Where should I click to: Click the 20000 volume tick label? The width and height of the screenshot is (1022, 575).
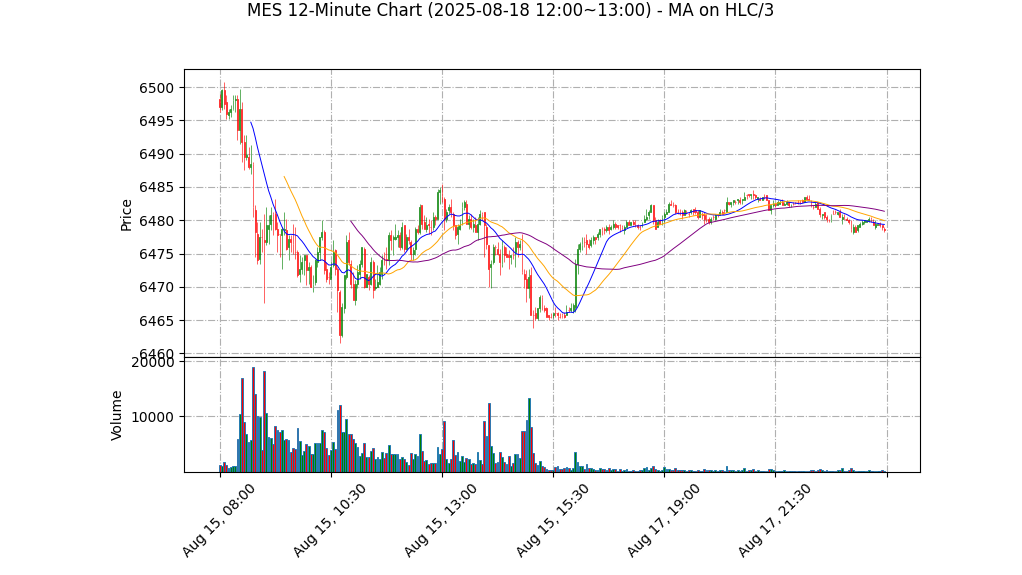click(153, 362)
